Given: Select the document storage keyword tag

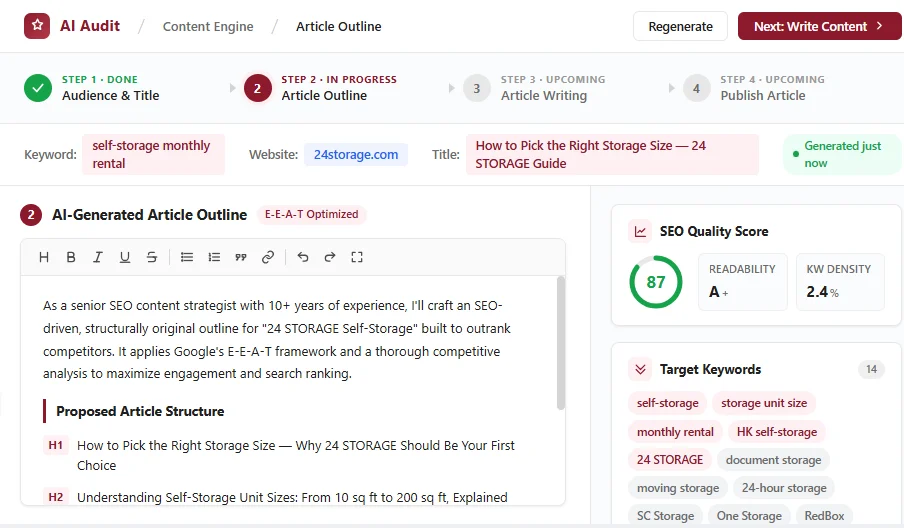Looking at the screenshot, I should pyautogui.click(x=773, y=460).
